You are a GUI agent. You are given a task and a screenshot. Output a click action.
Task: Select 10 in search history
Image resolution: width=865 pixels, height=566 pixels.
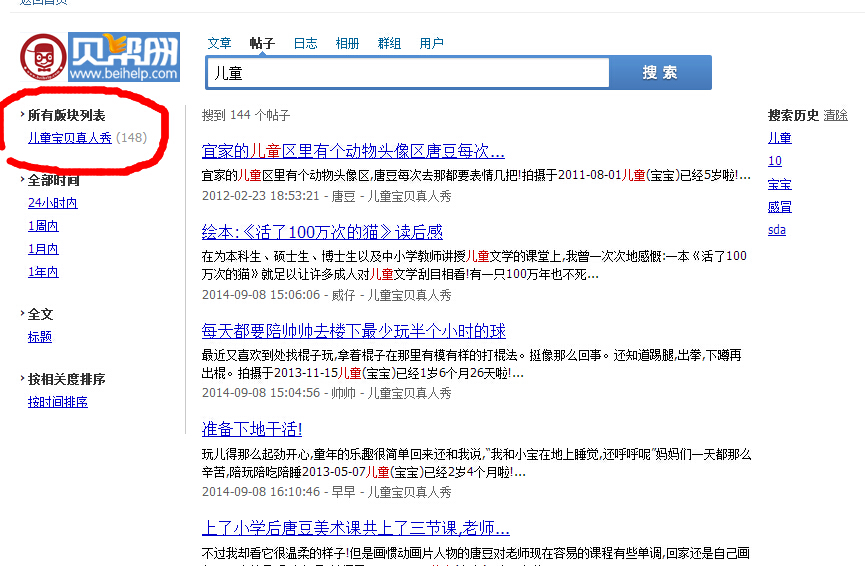coord(775,161)
